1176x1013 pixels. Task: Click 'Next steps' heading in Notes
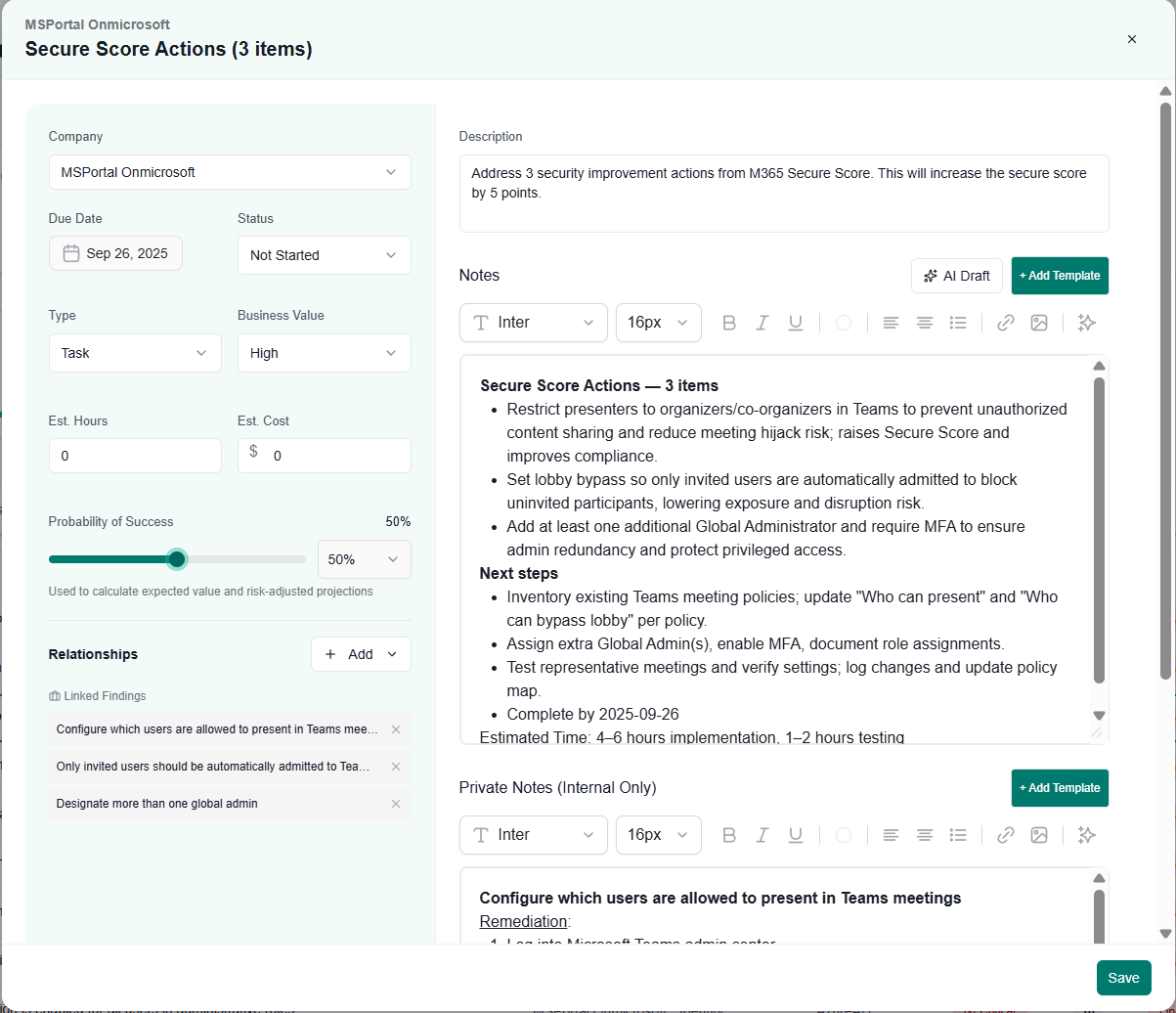(x=519, y=573)
